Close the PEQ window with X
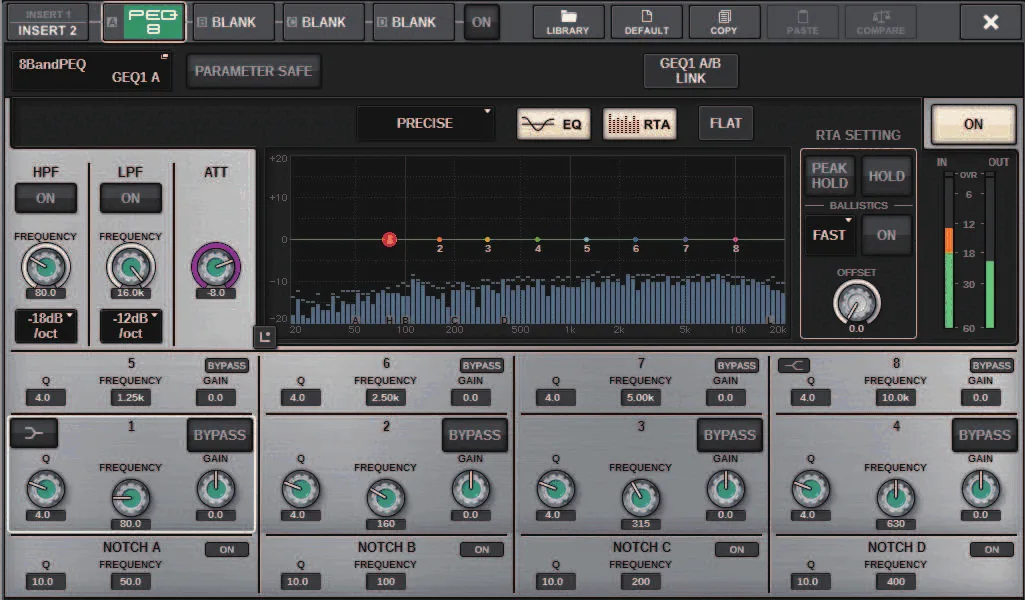Image resolution: width=1025 pixels, height=600 pixels. pos(990,22)
